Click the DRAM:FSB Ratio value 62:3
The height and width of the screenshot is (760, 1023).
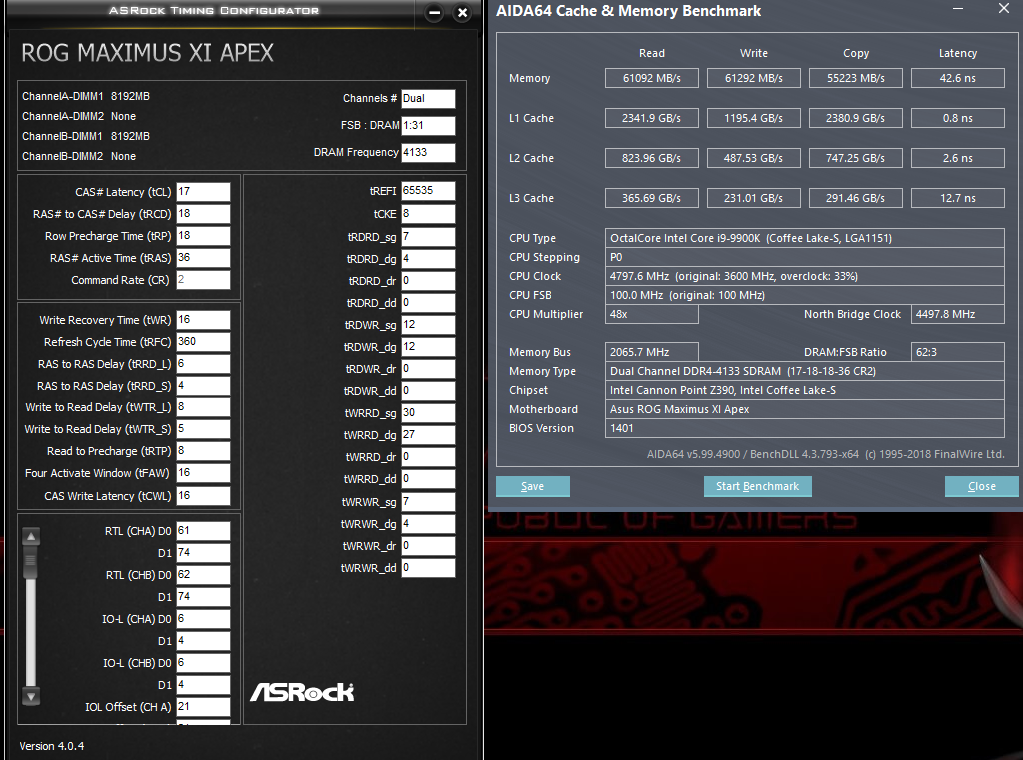[x=958, y=352]
